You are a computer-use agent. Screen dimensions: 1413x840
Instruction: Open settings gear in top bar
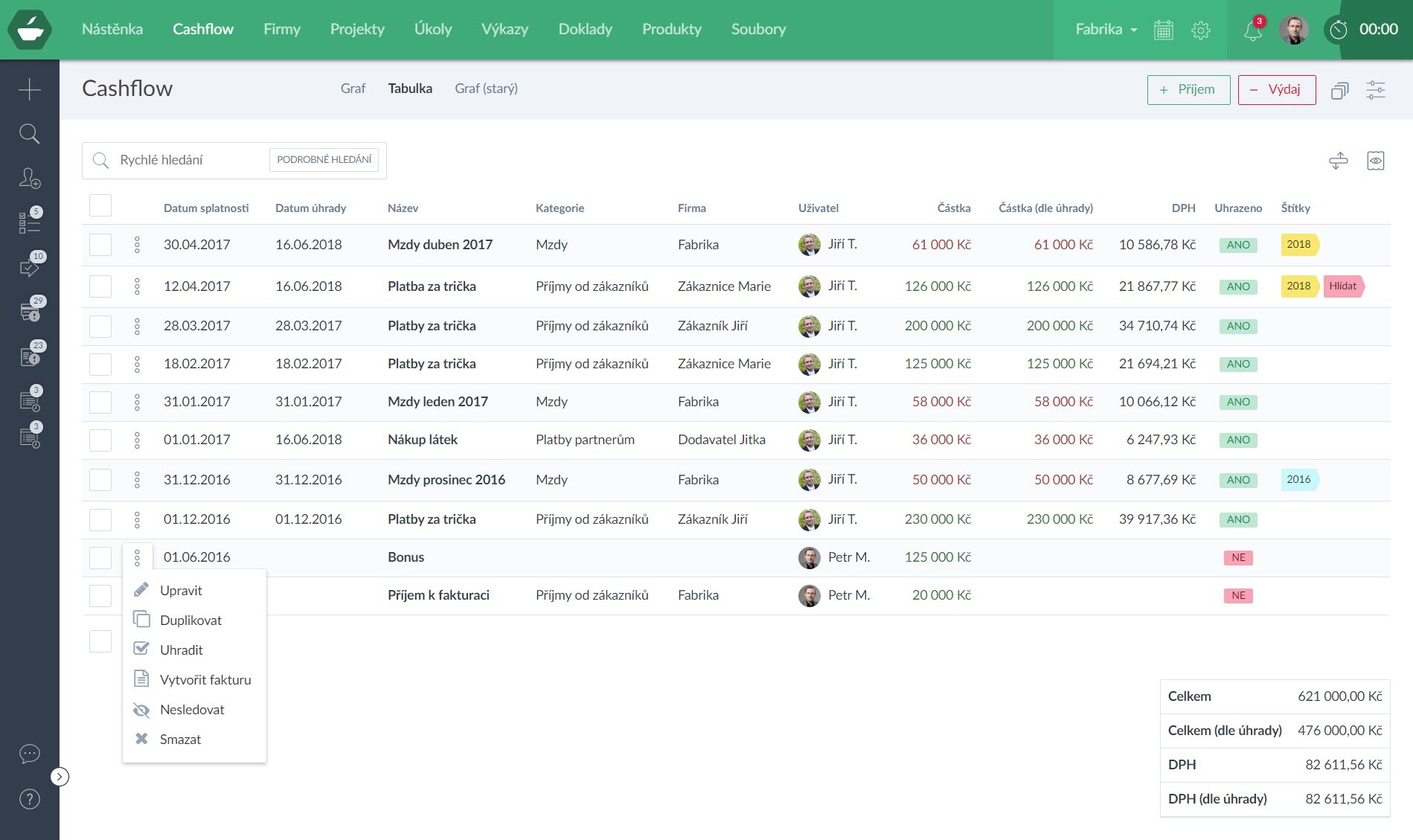tap(1200, 30)
